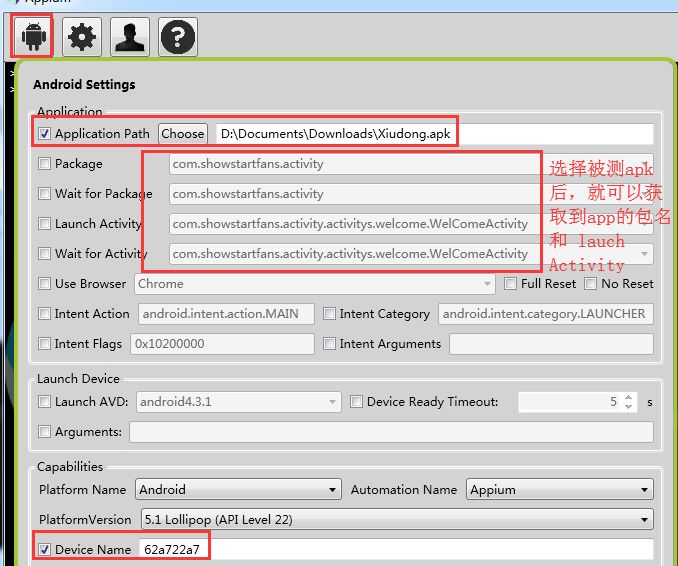This screenshot has height=566, width=678.
Task: Enable the Wait for Activity checkbox
Action: 45,253
